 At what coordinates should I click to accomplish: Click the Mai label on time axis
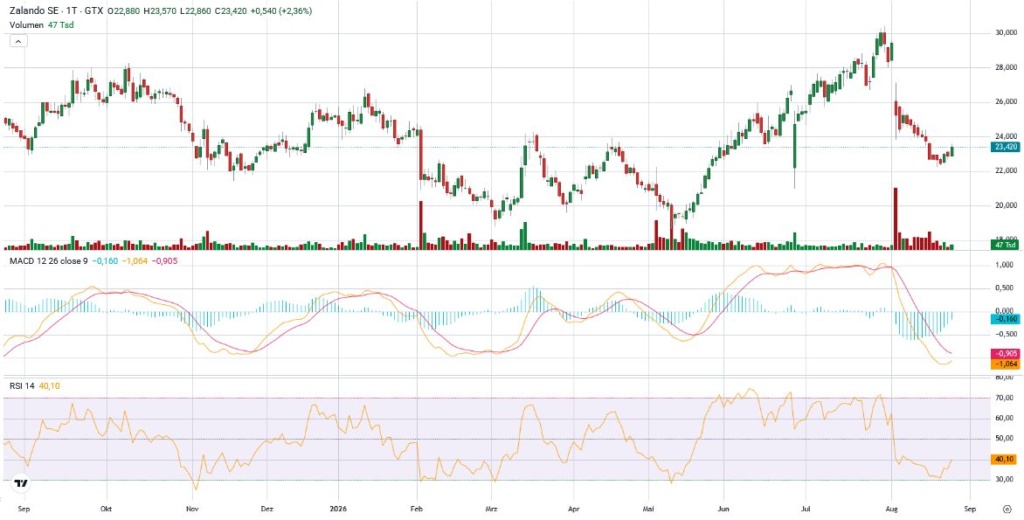coord(648,507)
